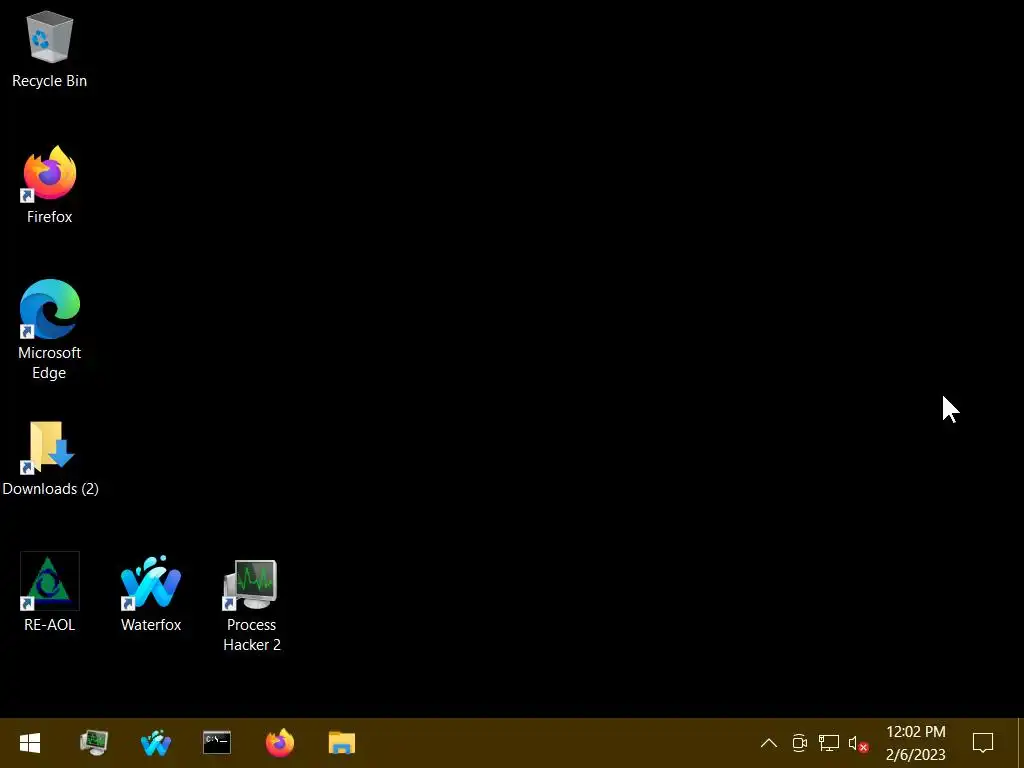This screenshot has height=768, width=1024.
Task: Launch Firefox from the taskbar
Action: click(280, 743)
